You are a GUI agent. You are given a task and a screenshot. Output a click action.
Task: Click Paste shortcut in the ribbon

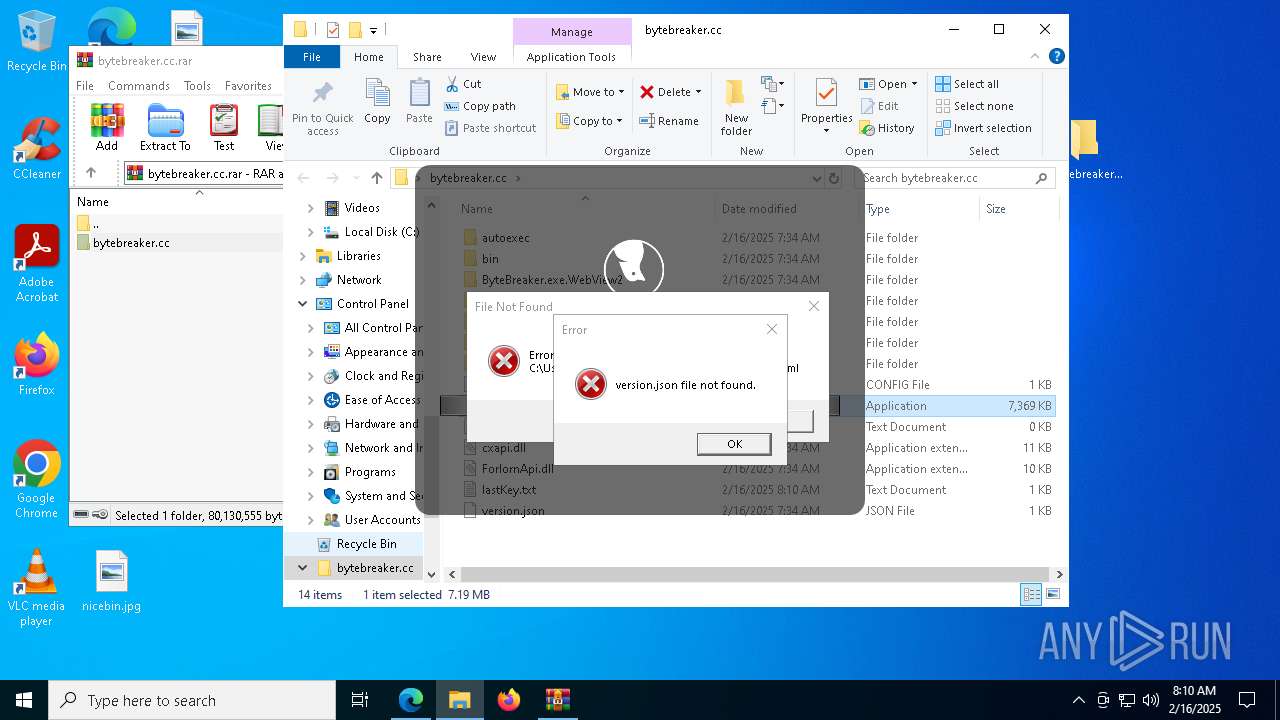tap(491, 128)
